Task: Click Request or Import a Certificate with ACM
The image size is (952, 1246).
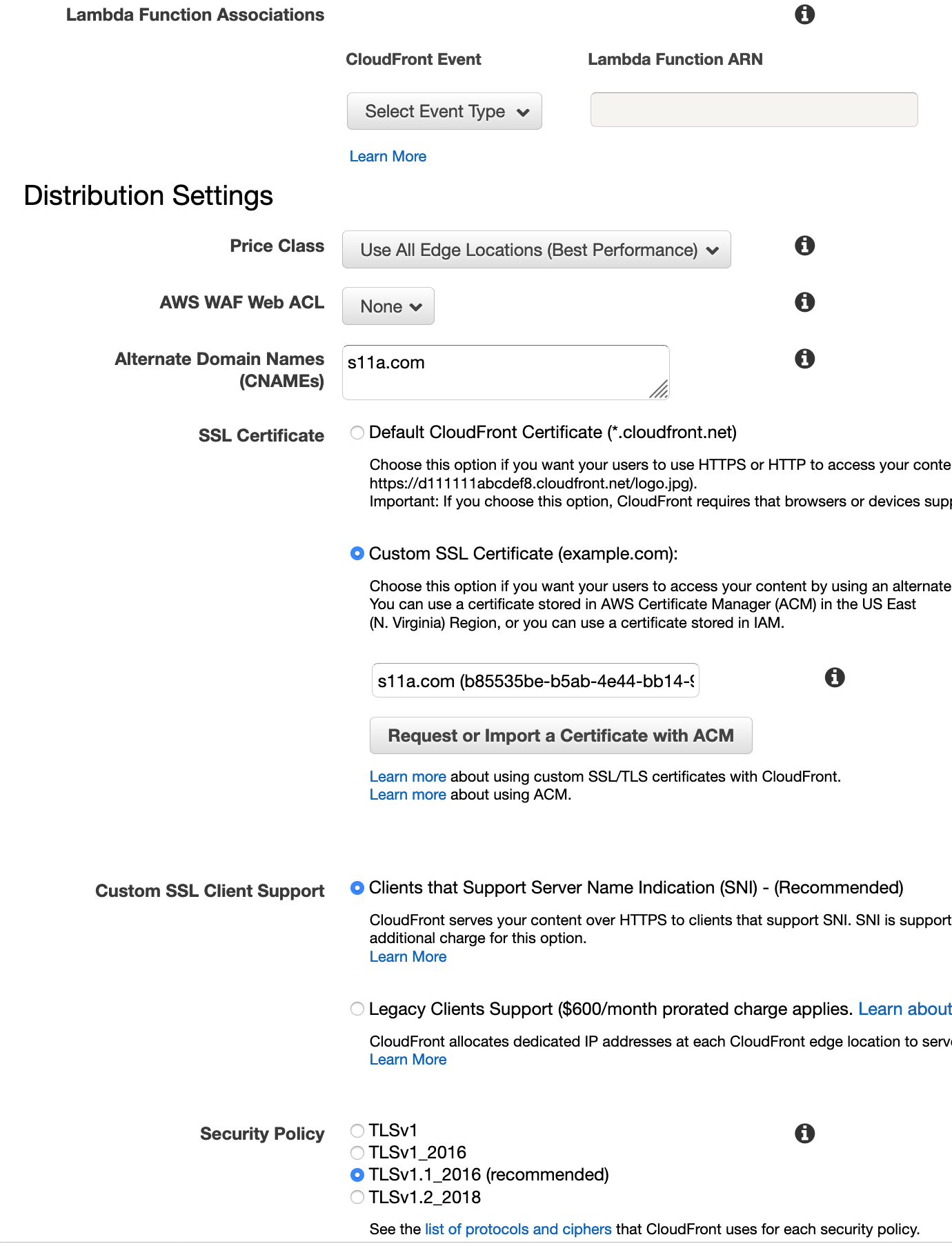Action: click(x=561, y=735)
